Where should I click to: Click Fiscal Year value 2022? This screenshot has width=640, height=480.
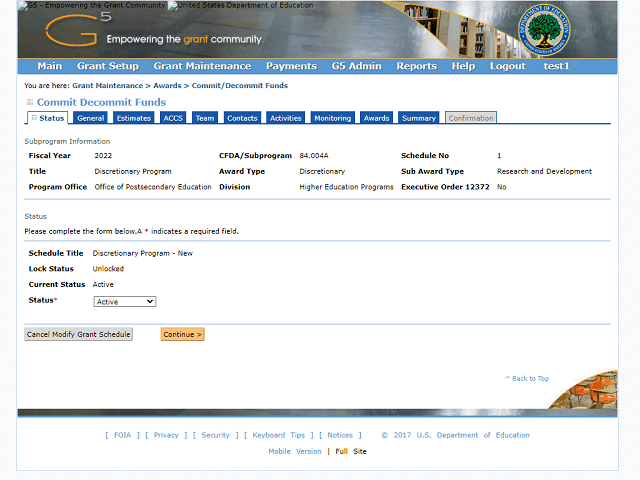[103, 156]
